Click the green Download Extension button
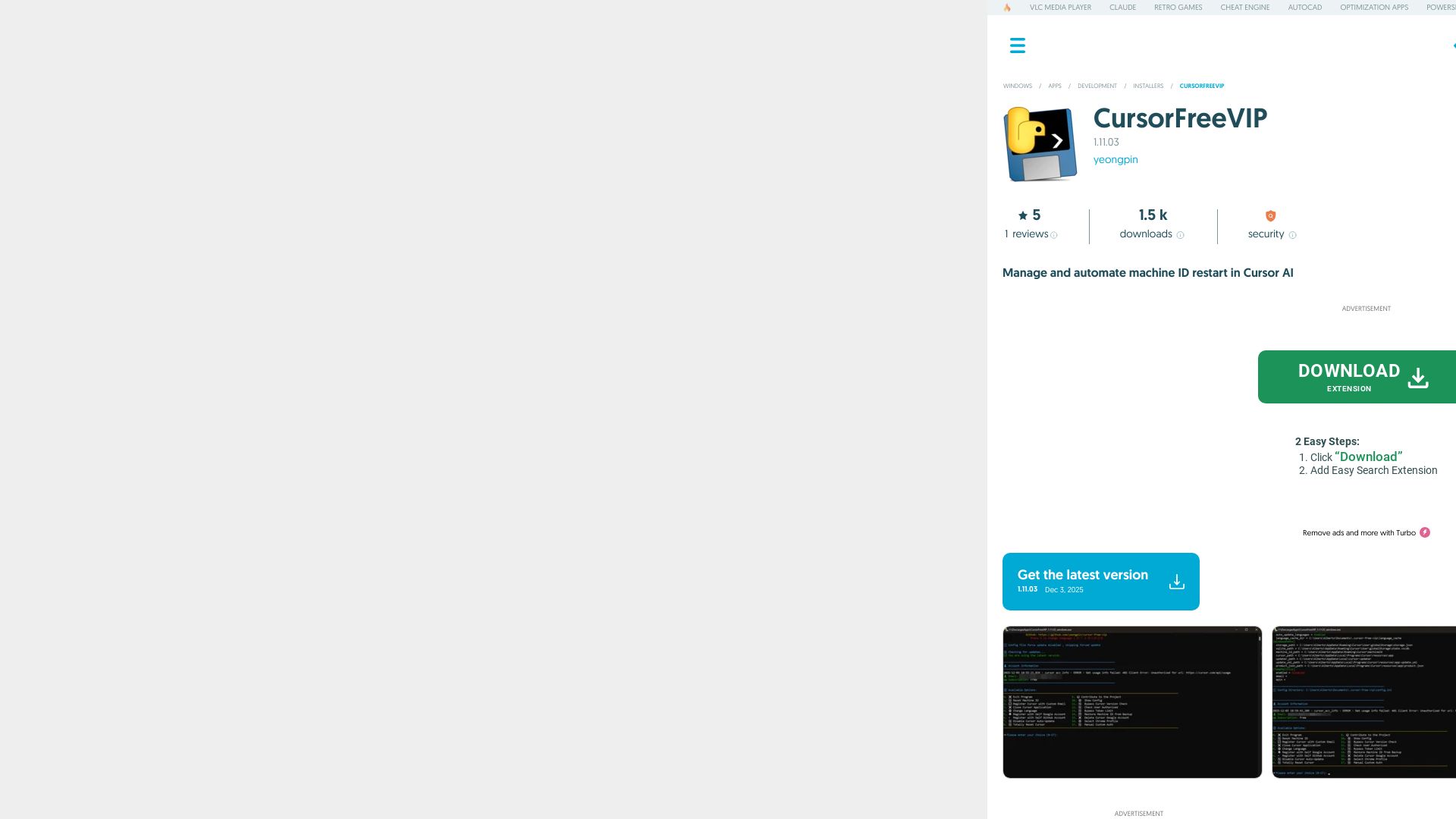 tap(1357, 377)
